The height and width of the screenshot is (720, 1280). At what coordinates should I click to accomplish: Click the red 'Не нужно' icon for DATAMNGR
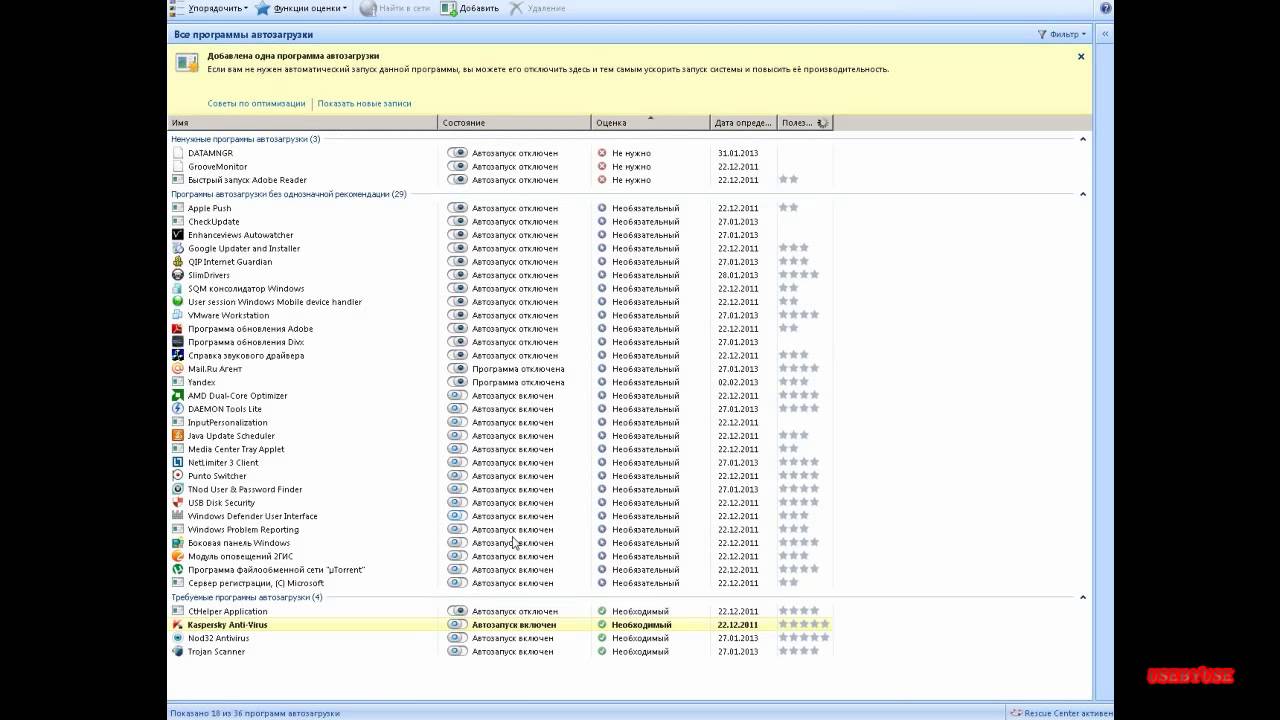[x=602, y=153]
